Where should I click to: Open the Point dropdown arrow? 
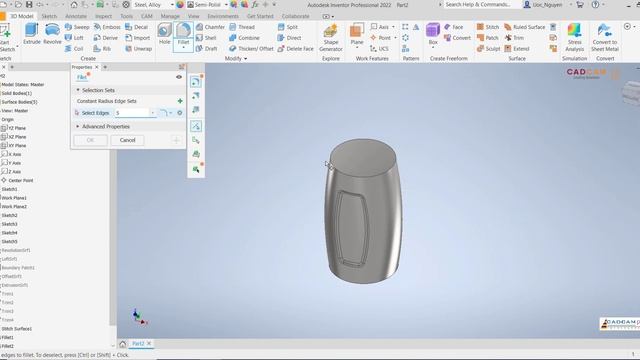click(x=395, y=38)
